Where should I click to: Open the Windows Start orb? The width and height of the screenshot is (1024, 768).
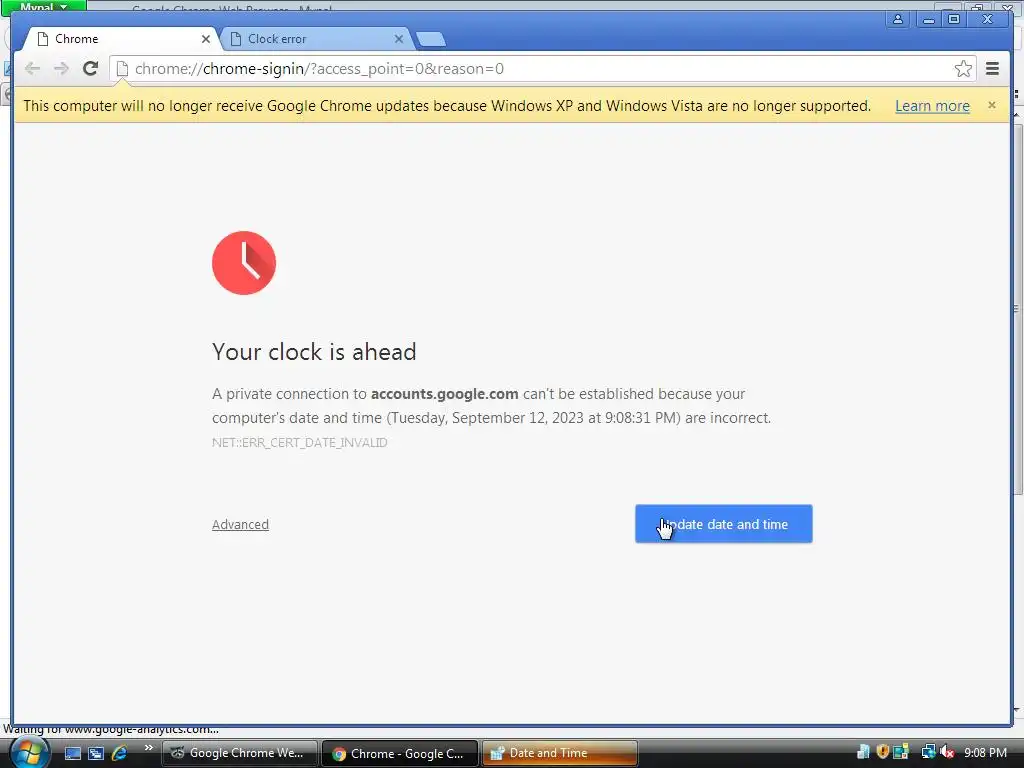point(29,752)
